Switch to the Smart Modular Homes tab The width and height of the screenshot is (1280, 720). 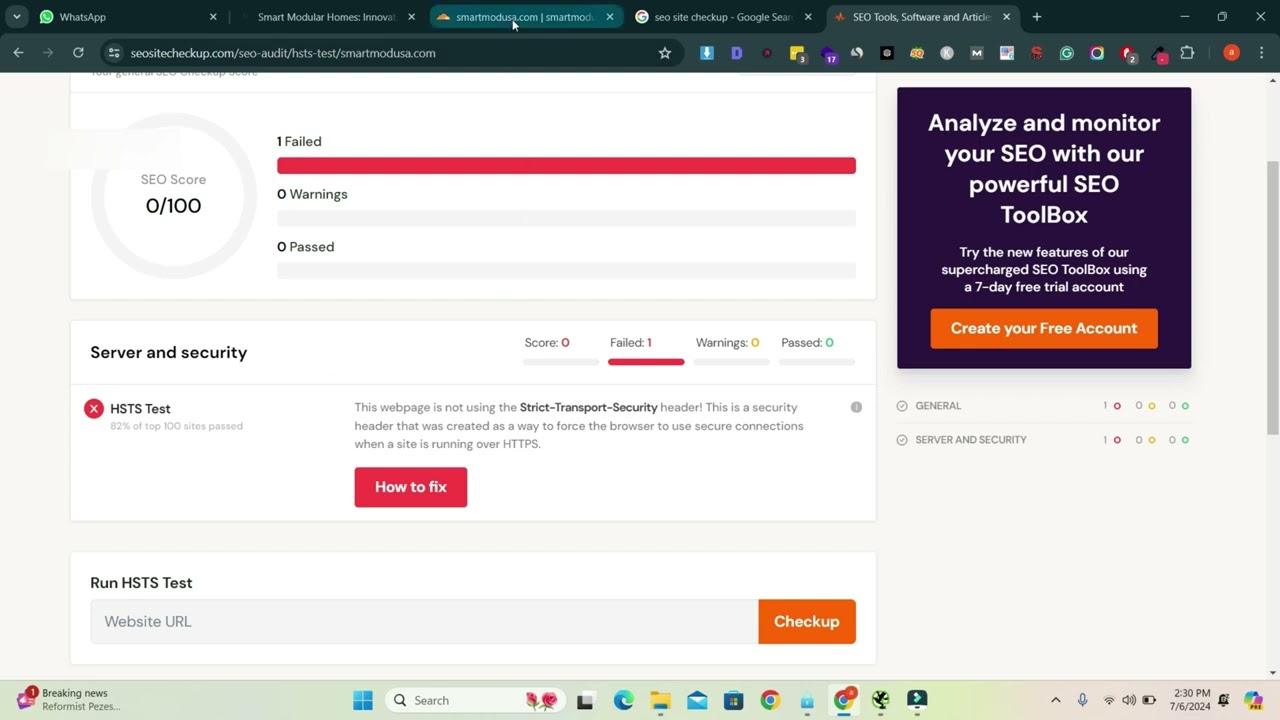(x=328, y=17)
